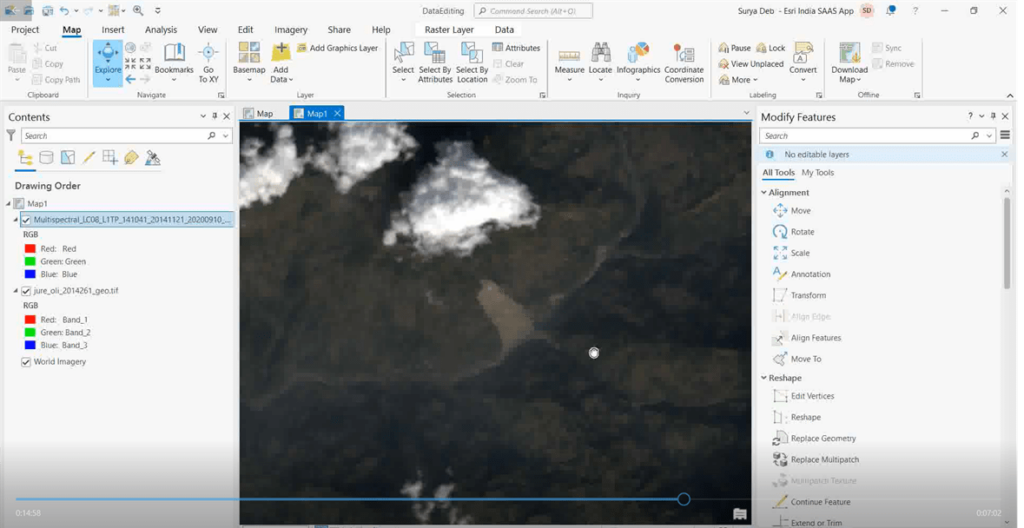
Task: Select the Annotation tool
Action: pos(802,274)
